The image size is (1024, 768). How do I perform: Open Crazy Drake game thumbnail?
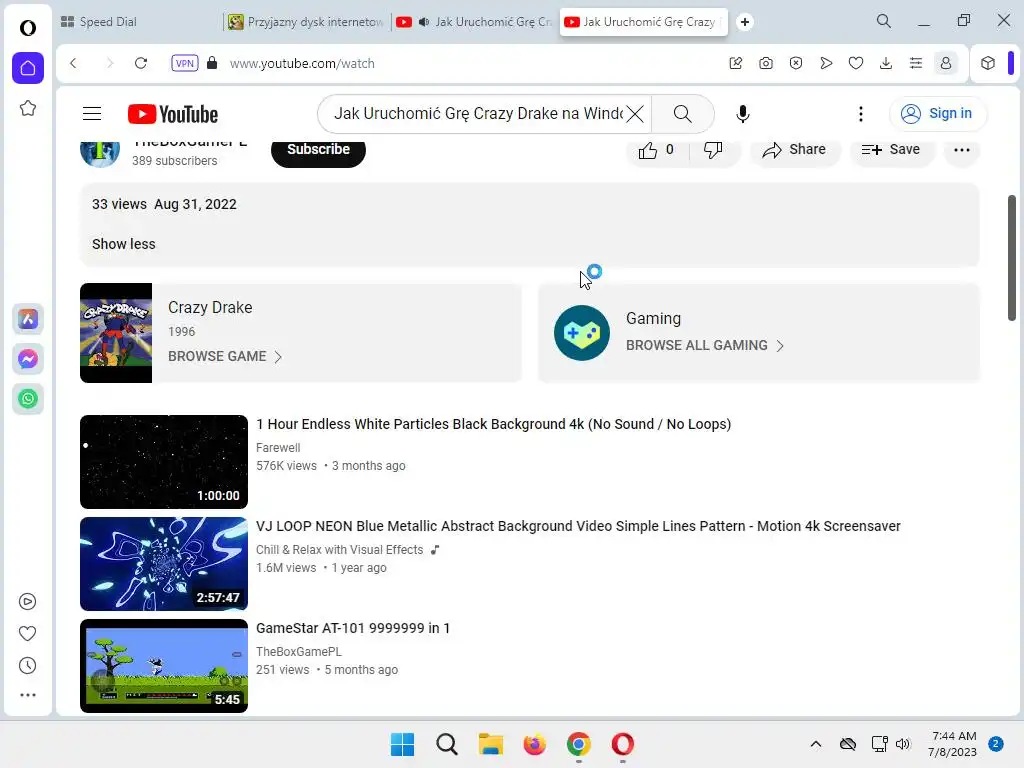point(116,332)
